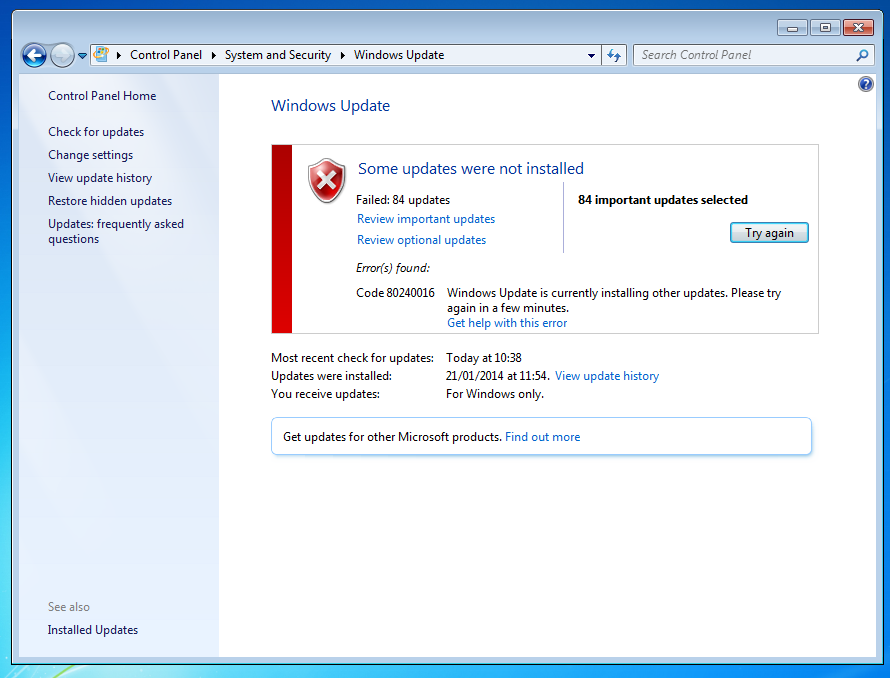Screen dimensions: 890x678
Task: Click the refresh button beside address bar
Action: tap(614, 56)
